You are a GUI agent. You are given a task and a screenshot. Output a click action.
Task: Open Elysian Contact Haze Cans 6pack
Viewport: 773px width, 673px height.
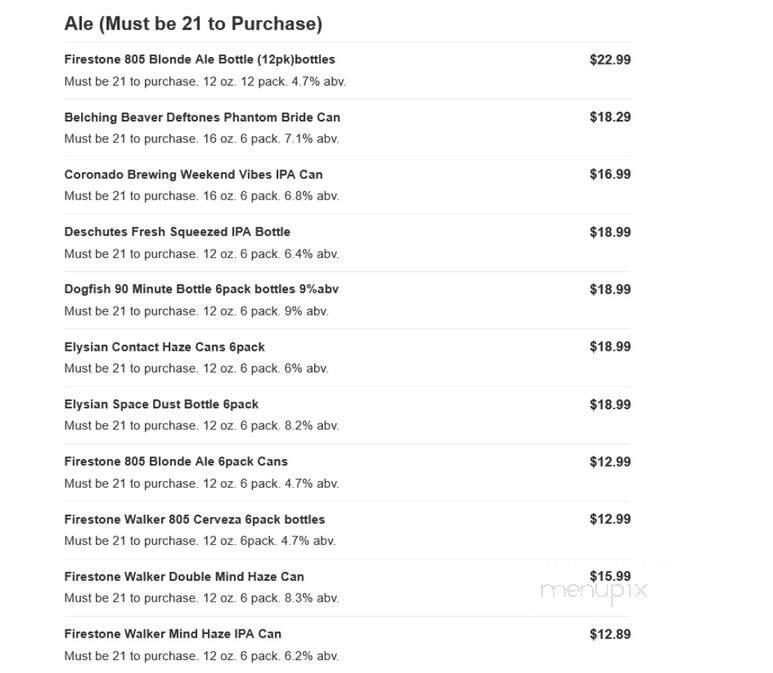pyautogui.click(x=164, y=347)
